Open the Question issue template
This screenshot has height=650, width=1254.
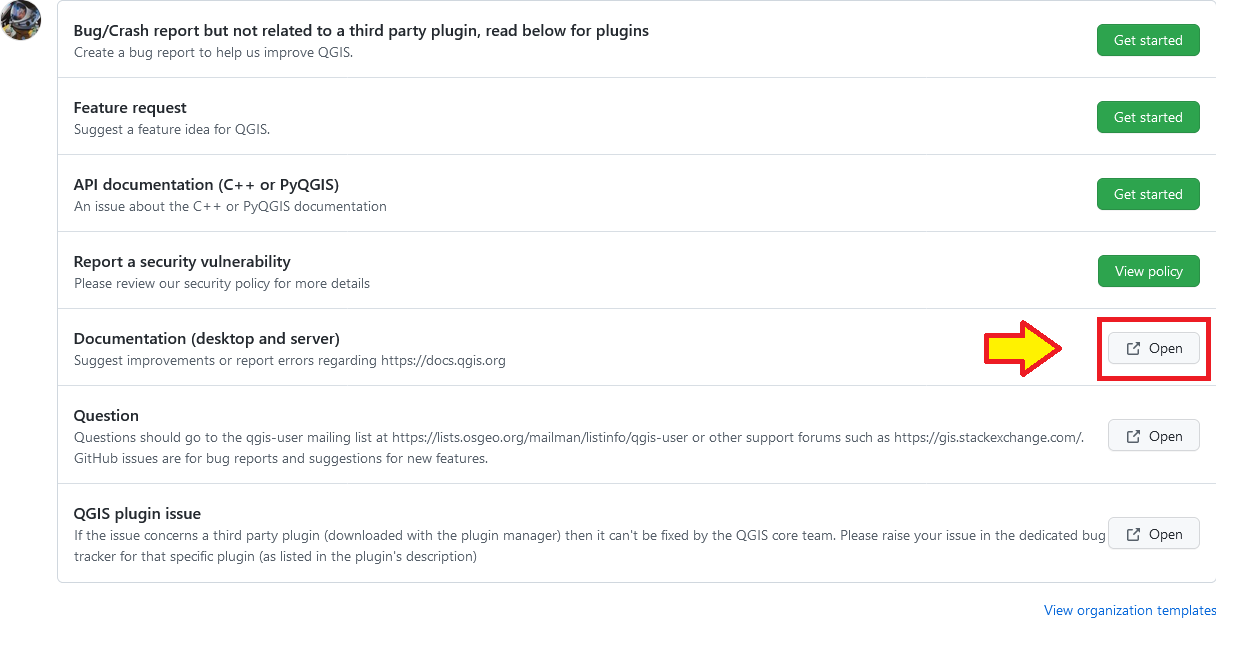[x=1153, y=435]
